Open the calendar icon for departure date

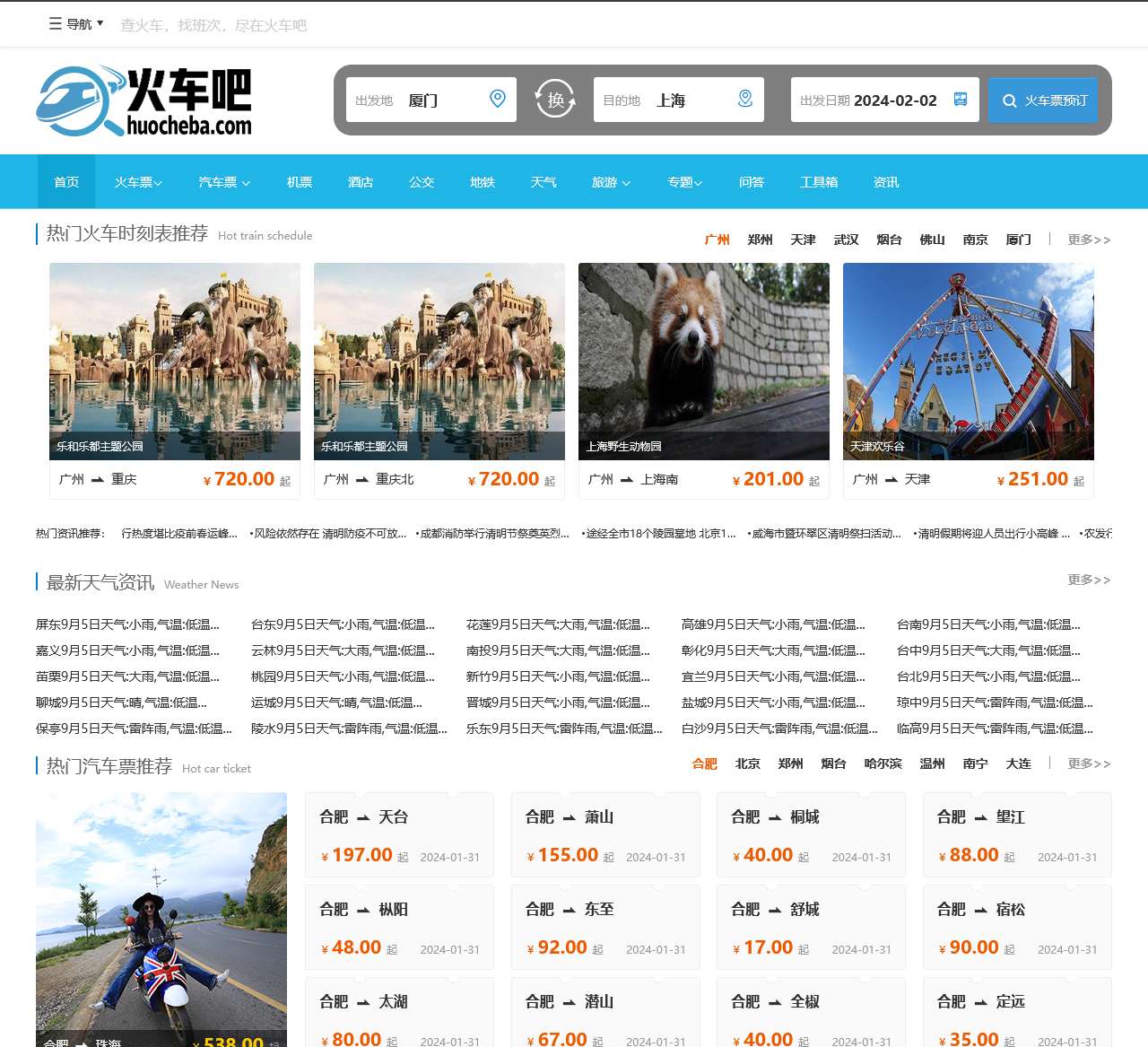point(961,100)
